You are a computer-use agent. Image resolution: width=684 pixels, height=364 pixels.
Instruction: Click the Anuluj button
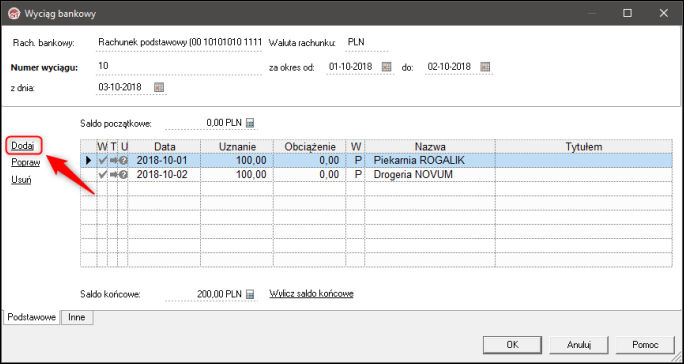point(578,344)
